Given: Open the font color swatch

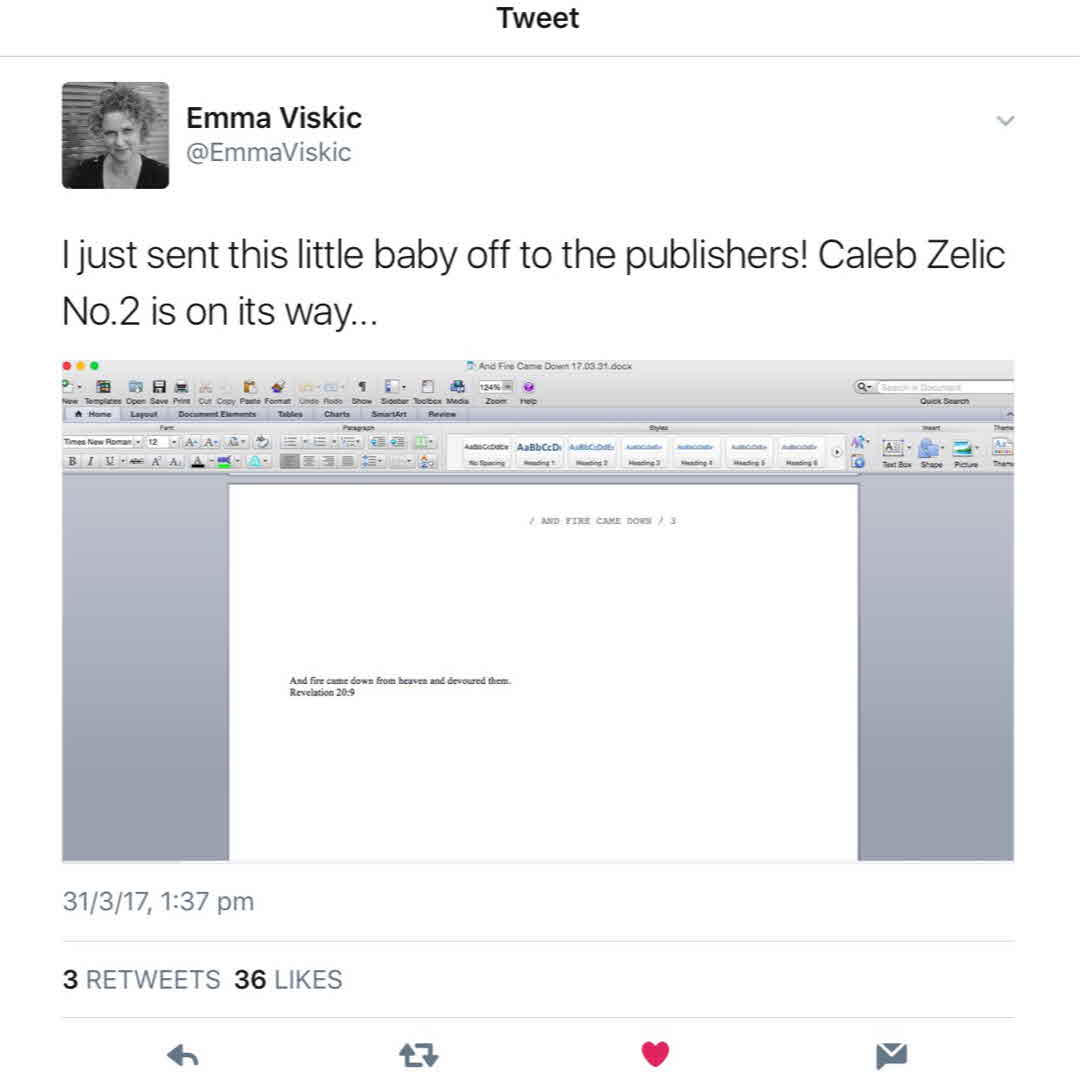Looking at the screenshot, I should point(197,461).
